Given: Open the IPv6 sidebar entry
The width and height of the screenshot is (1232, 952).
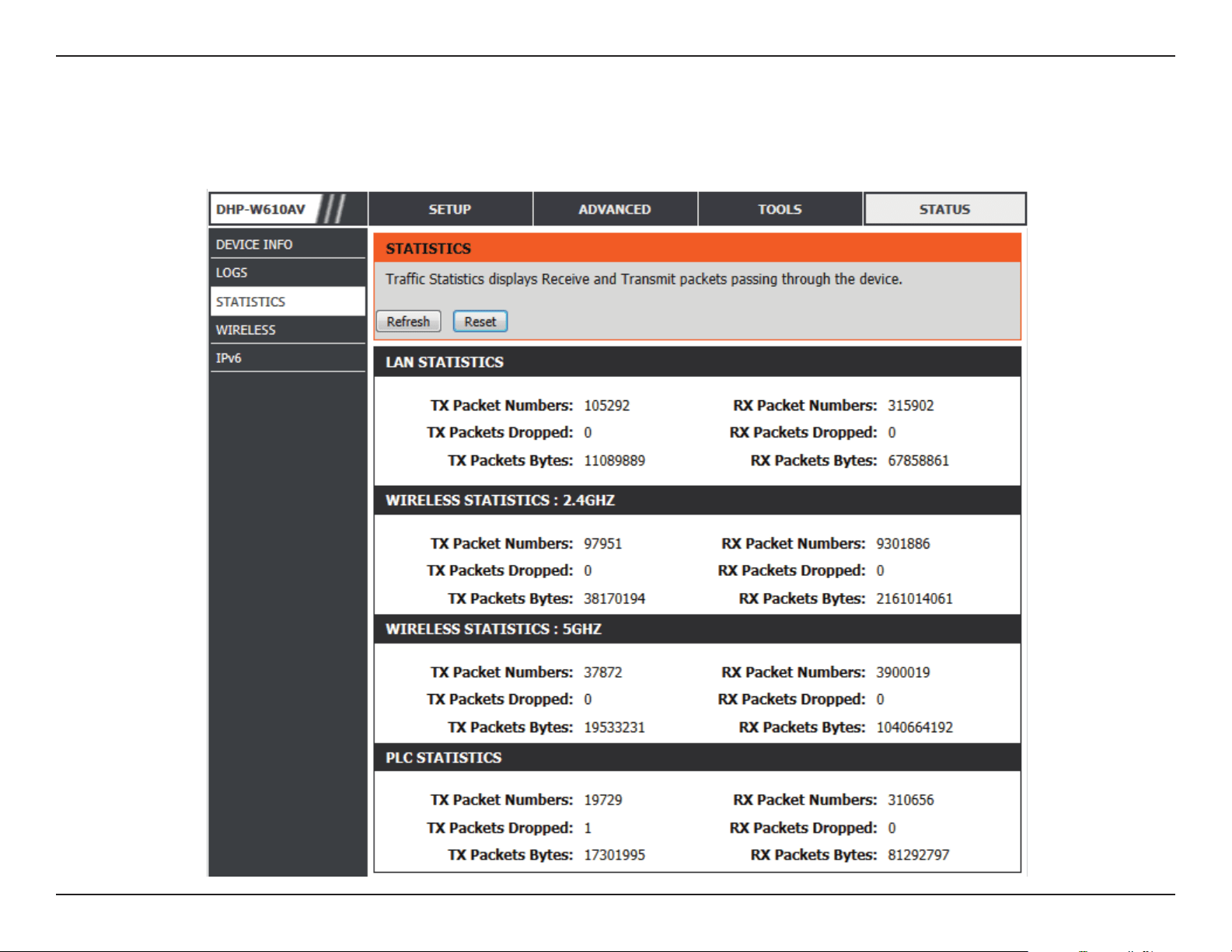Looking at the screenshot, I should click(288, 358).
